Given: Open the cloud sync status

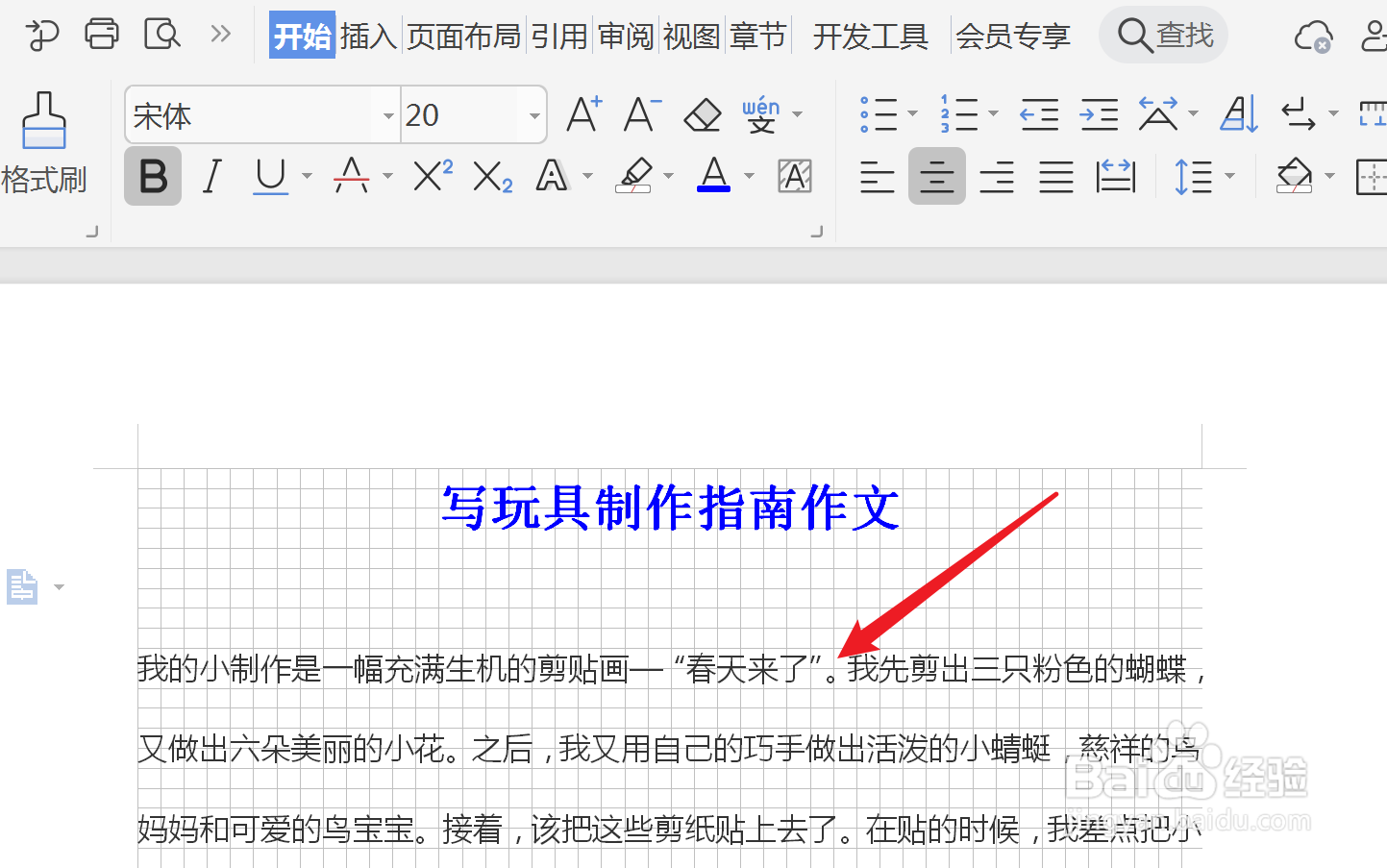Looking at the screenshot, I should pos(1313,37).
